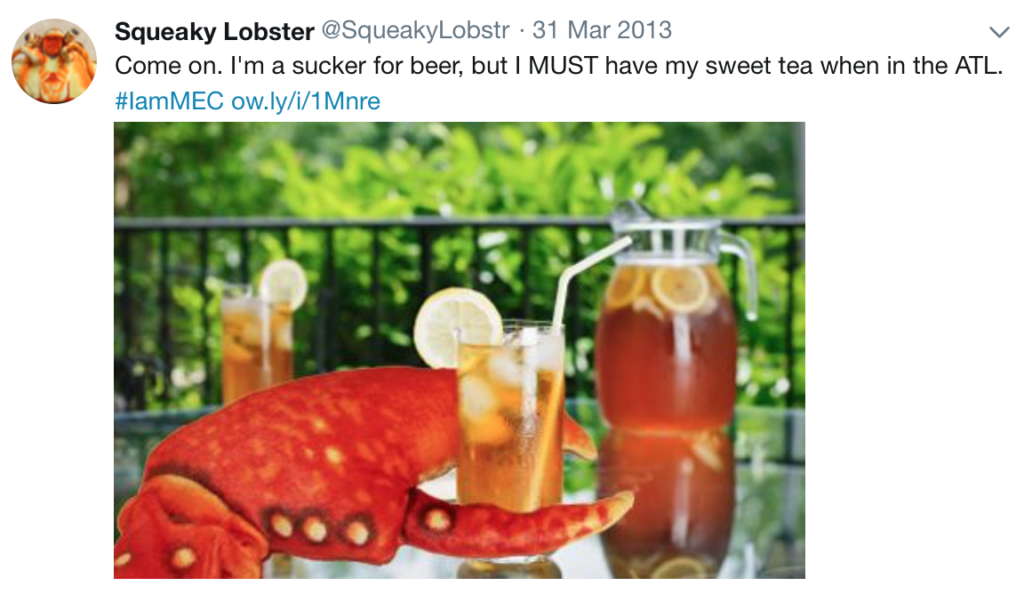The height and width of the screenshot is (594, 1024).
Task: Open the 31 Mar 2013 timestamp
Action: (602, 31)
